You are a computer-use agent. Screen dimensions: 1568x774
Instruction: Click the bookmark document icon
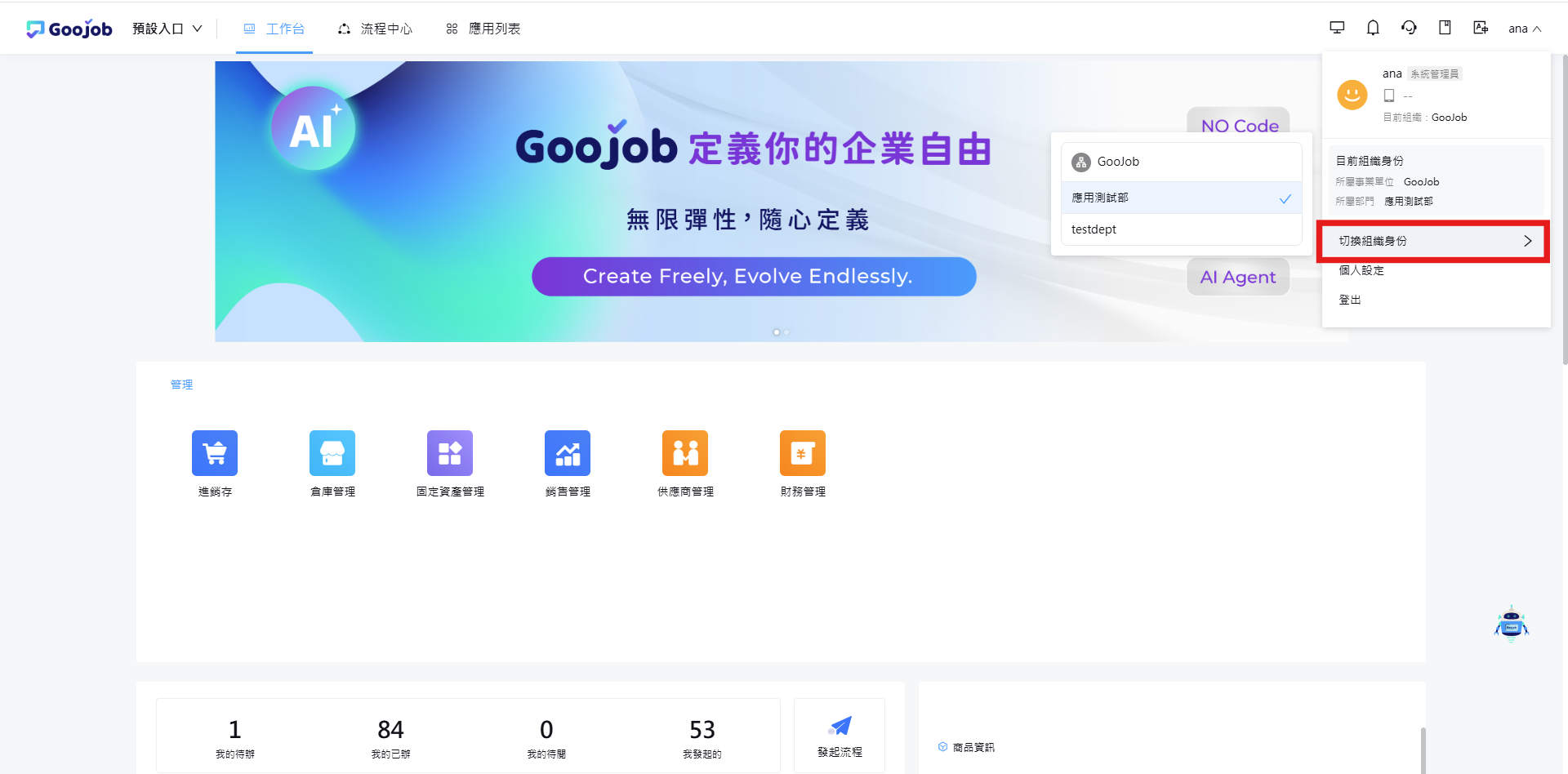tap(1445, 28)
